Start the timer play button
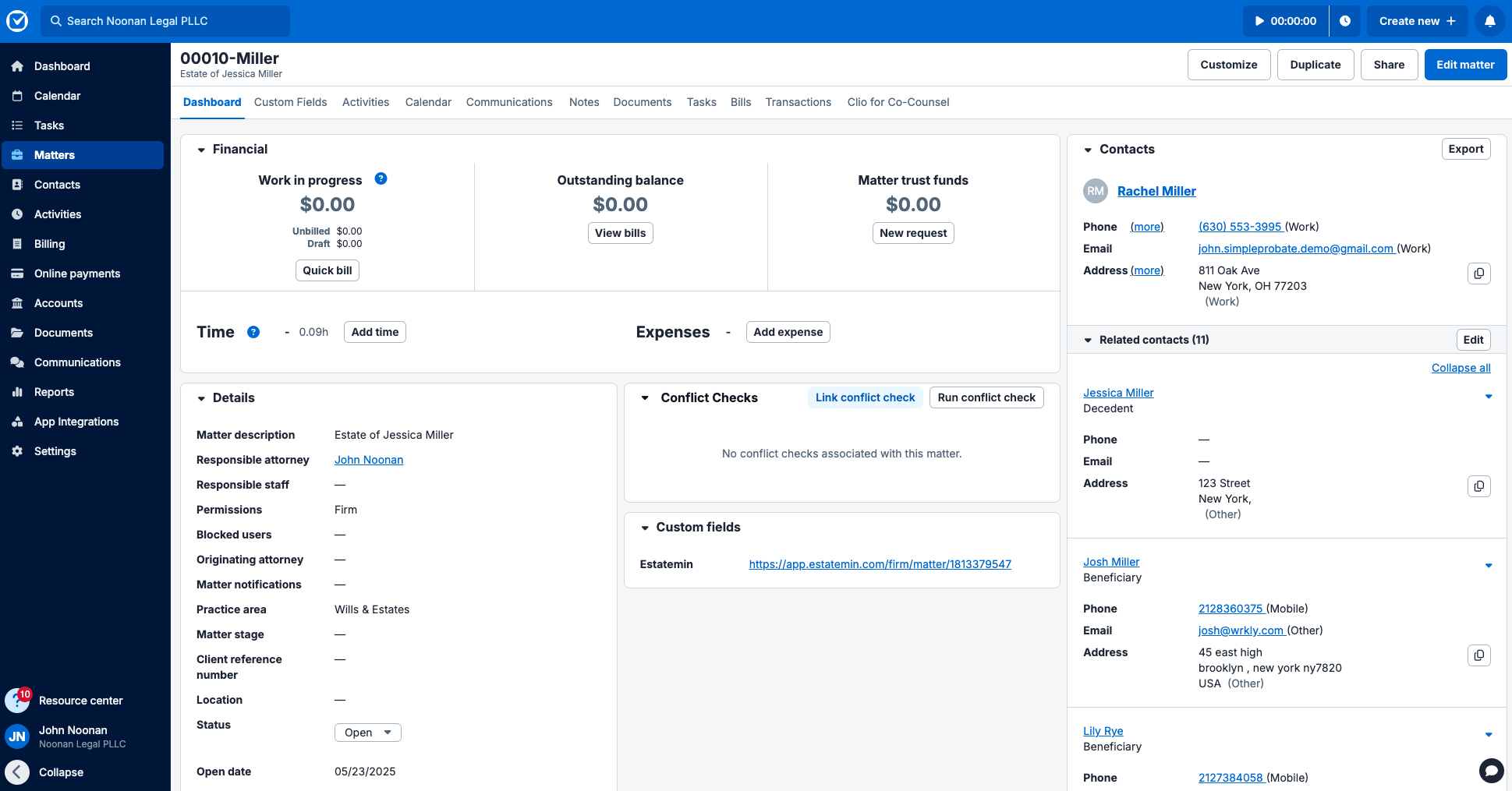 1259,21
